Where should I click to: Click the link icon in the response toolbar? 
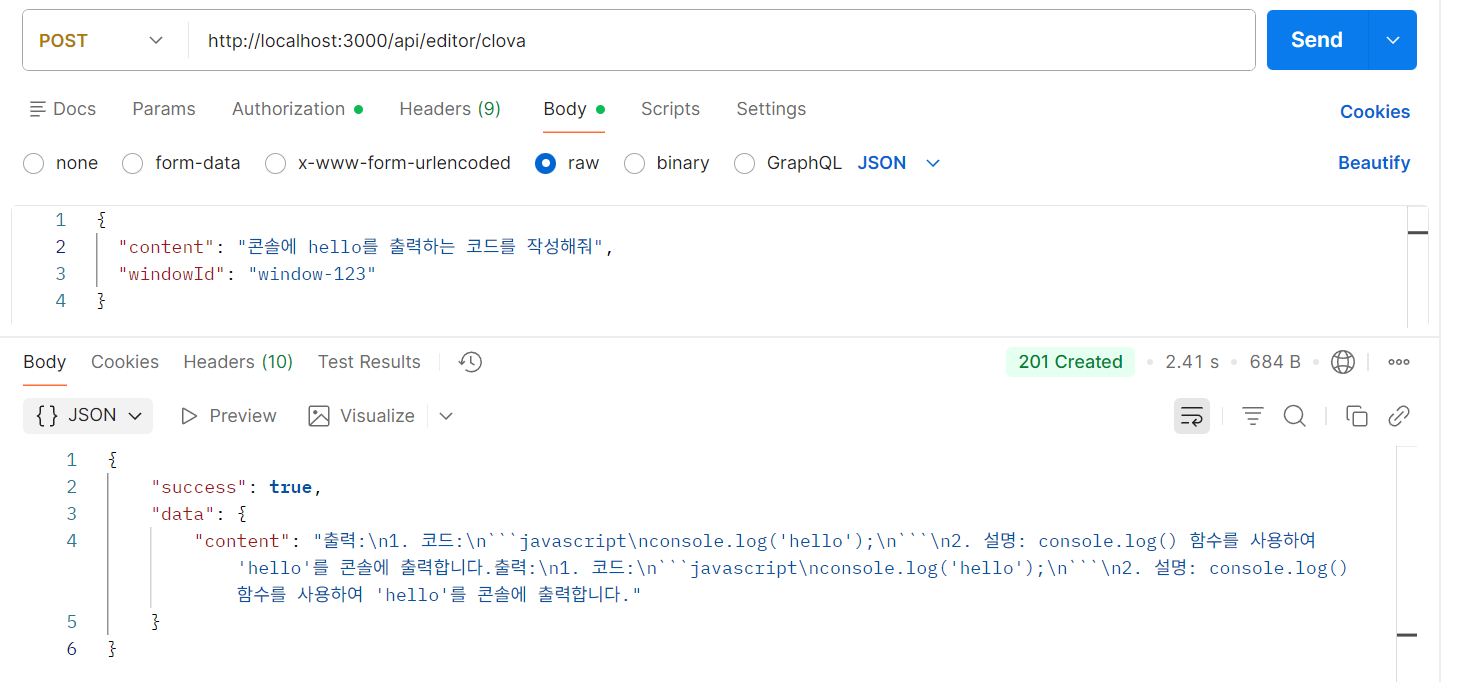[1399, 416]
